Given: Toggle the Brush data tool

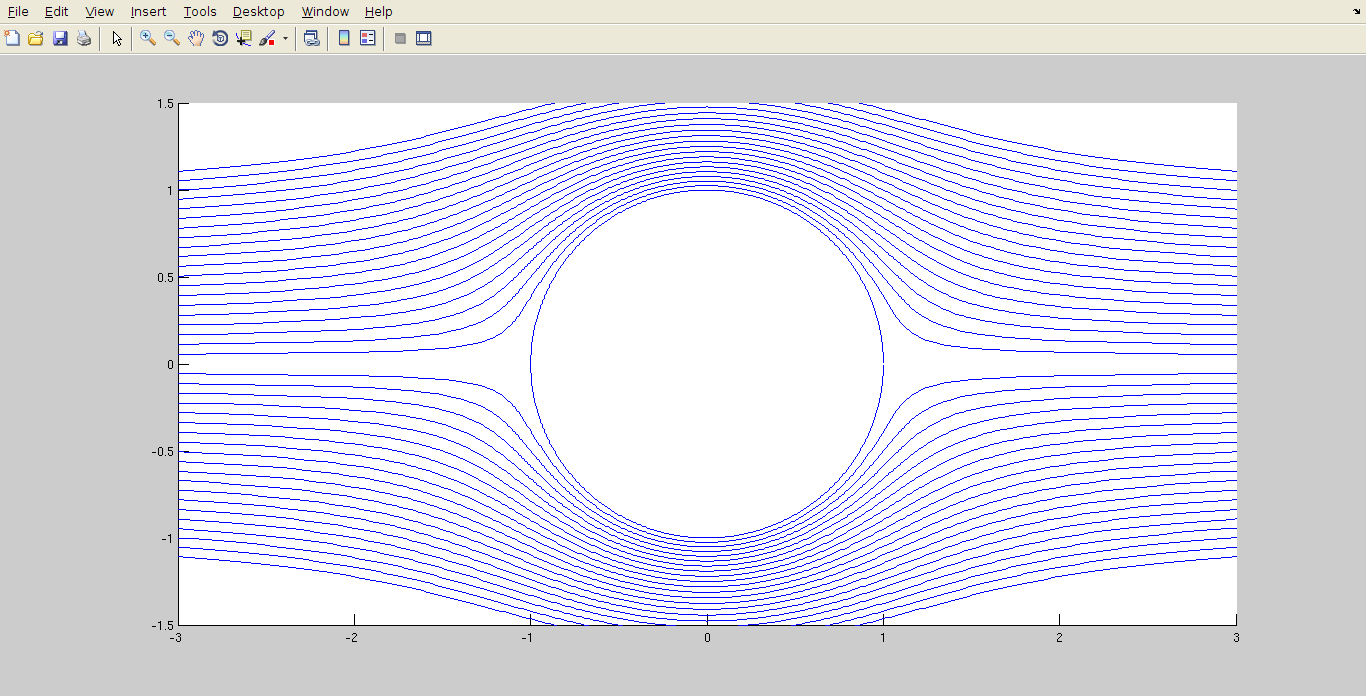Looking at the screenshot, I should (x=267, y=39).
